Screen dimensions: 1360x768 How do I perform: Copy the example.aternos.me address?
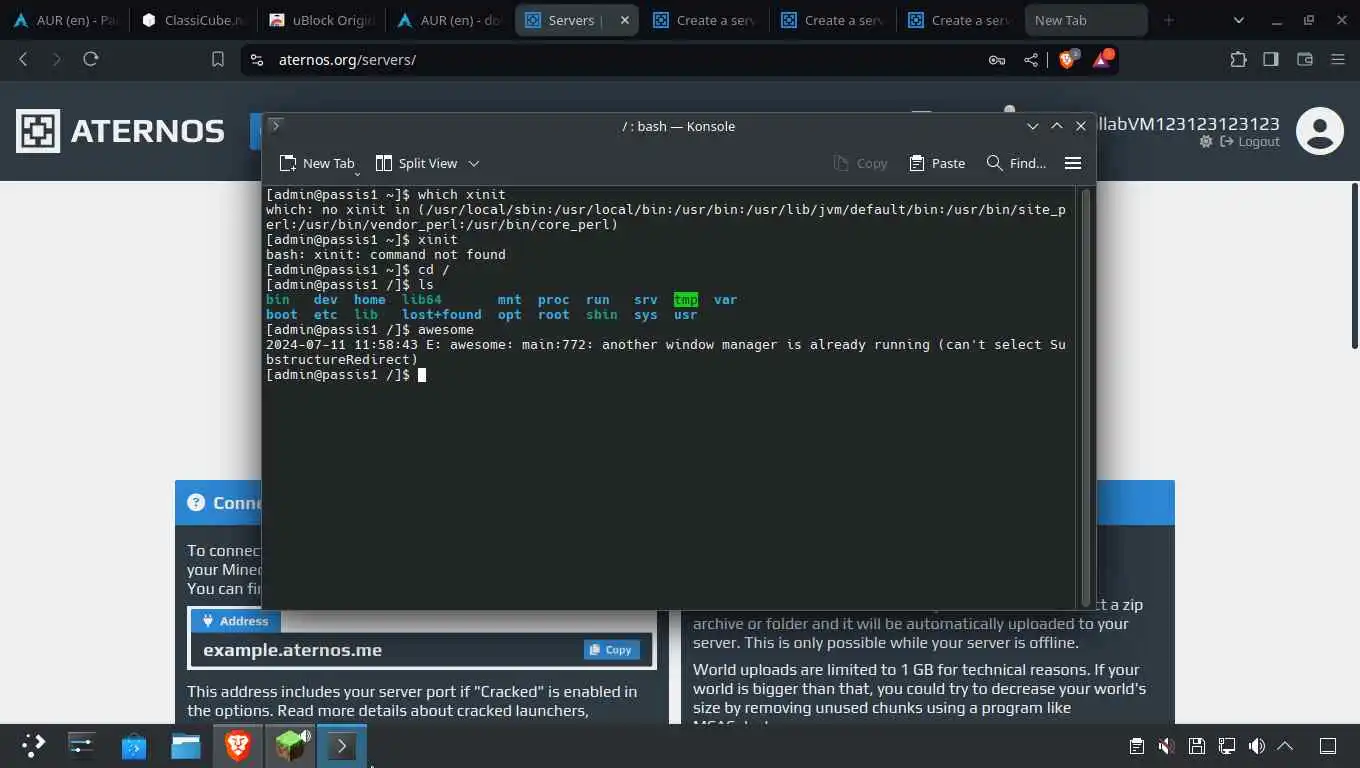tap(611, 649)
